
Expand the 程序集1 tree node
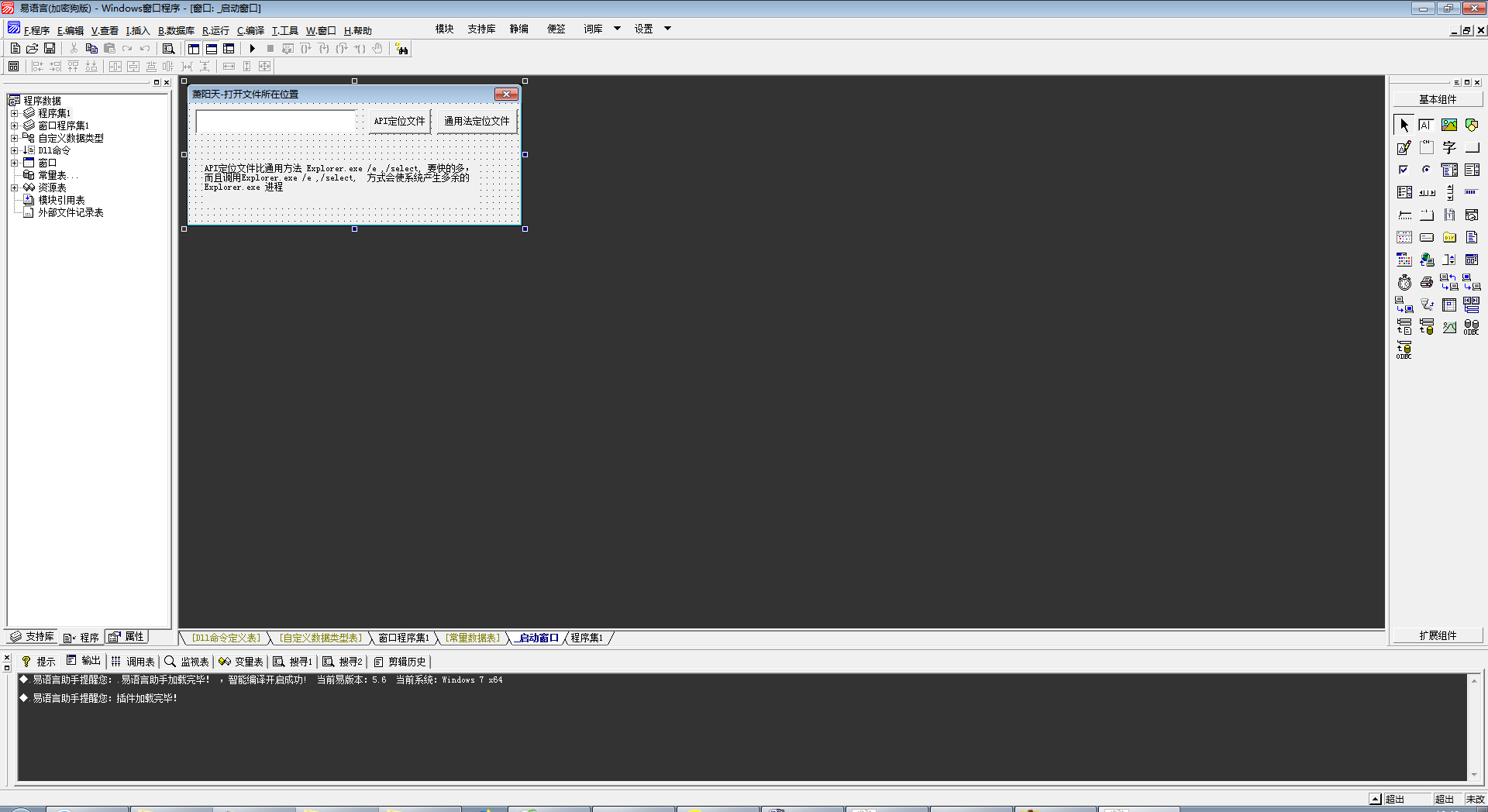(14, 113)
